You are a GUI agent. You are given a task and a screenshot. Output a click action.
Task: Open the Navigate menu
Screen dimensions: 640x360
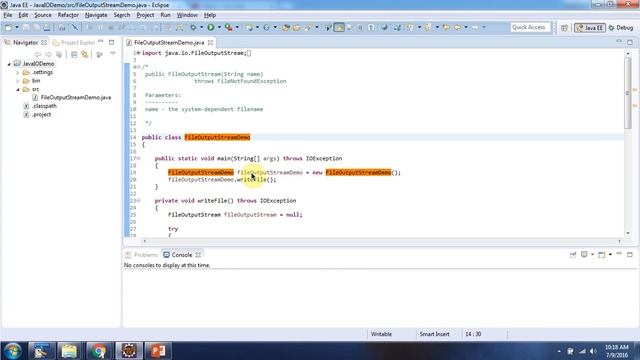tap(96, 15)
